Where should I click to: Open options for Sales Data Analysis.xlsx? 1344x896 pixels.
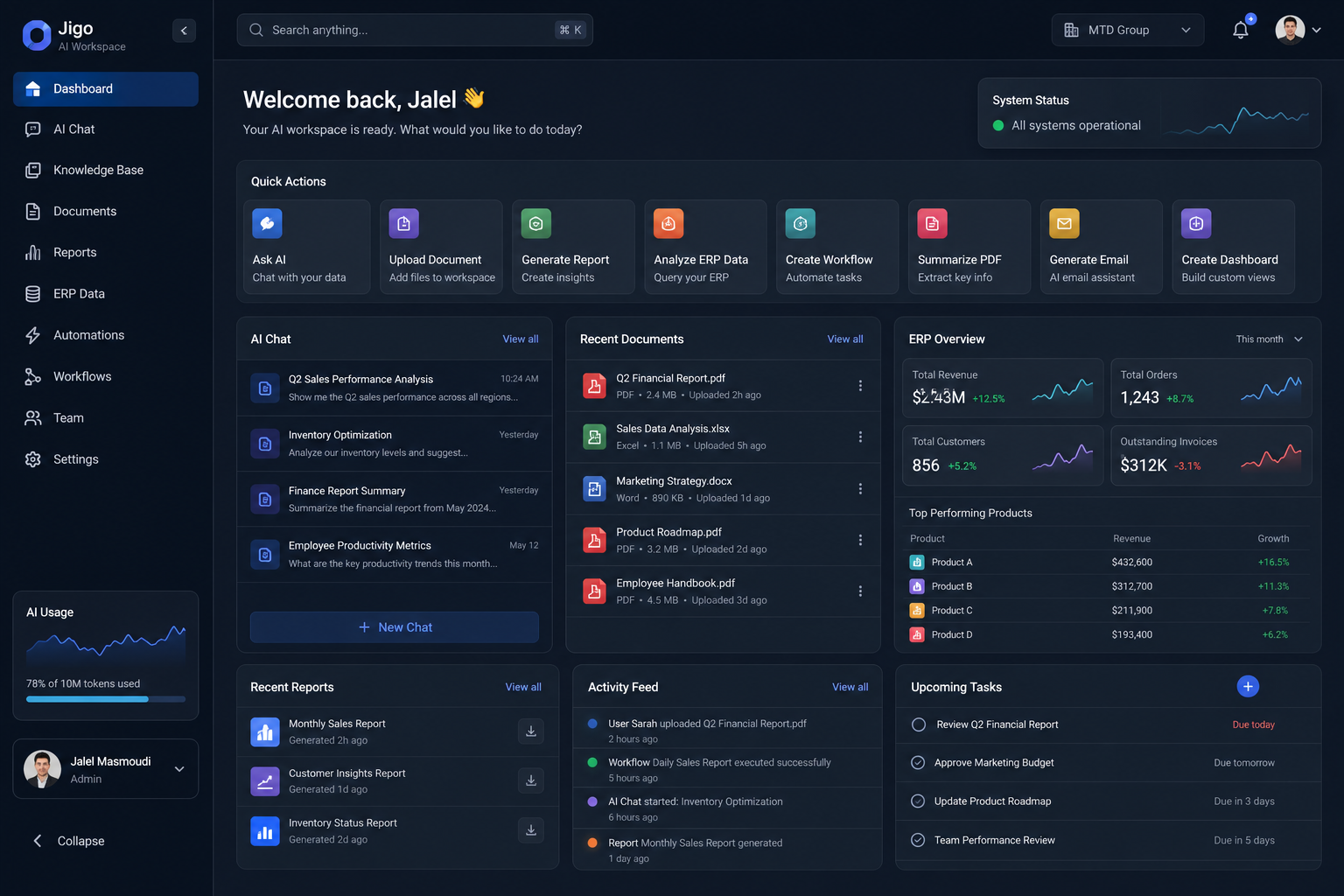pyautogui.click(x=860, y=437)
